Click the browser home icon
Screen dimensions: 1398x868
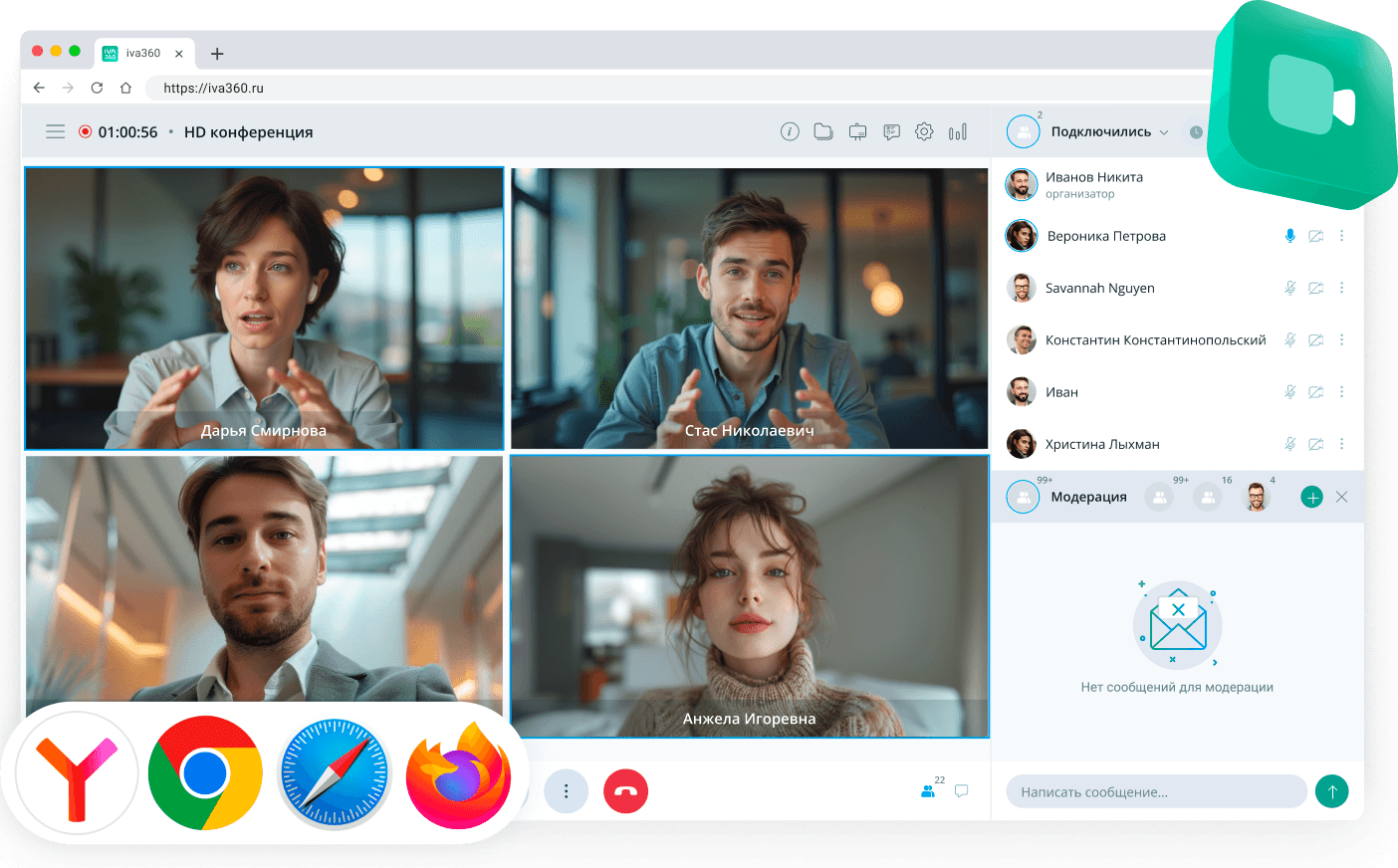click(125, 88)
